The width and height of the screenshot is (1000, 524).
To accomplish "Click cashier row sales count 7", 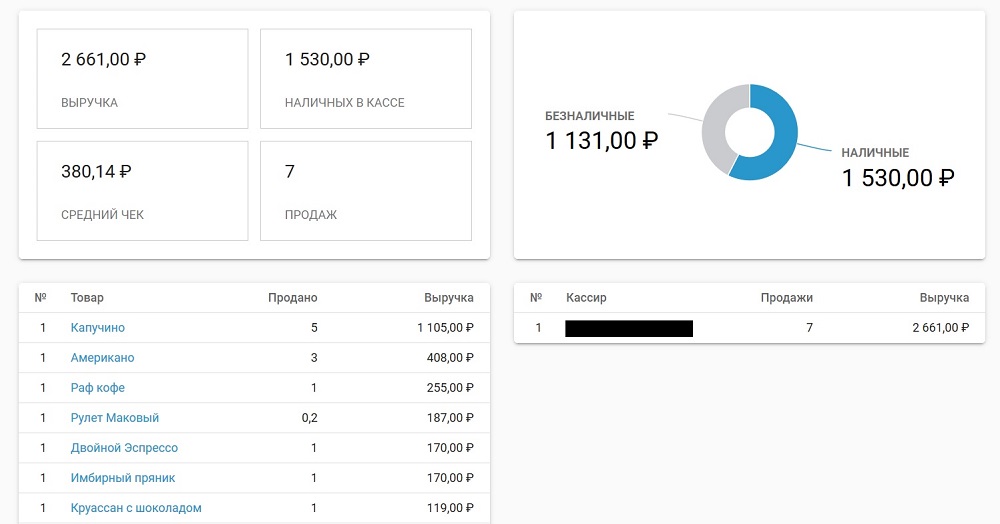I will point(809,328).
